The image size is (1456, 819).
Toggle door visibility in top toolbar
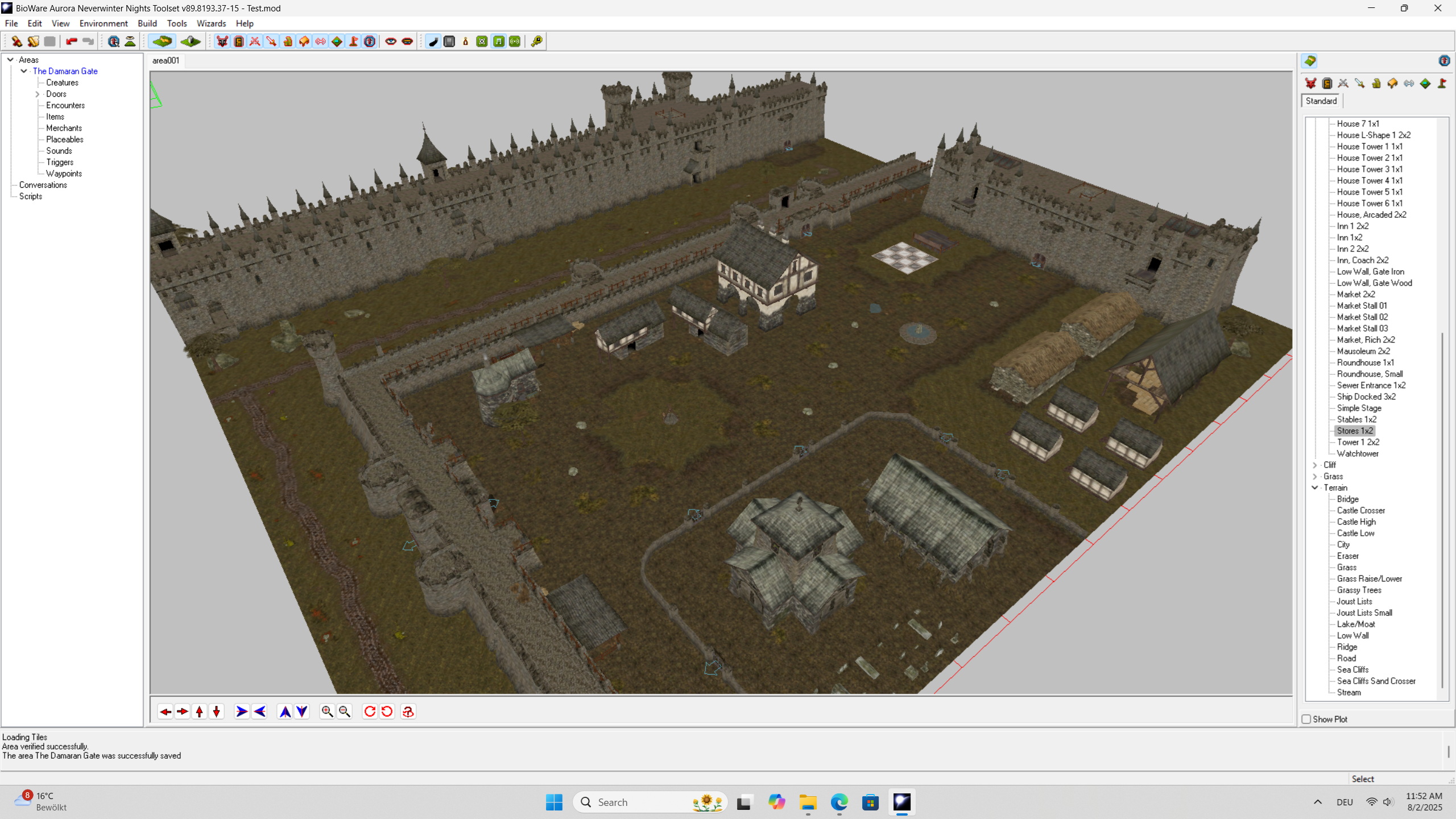[239, 41]
